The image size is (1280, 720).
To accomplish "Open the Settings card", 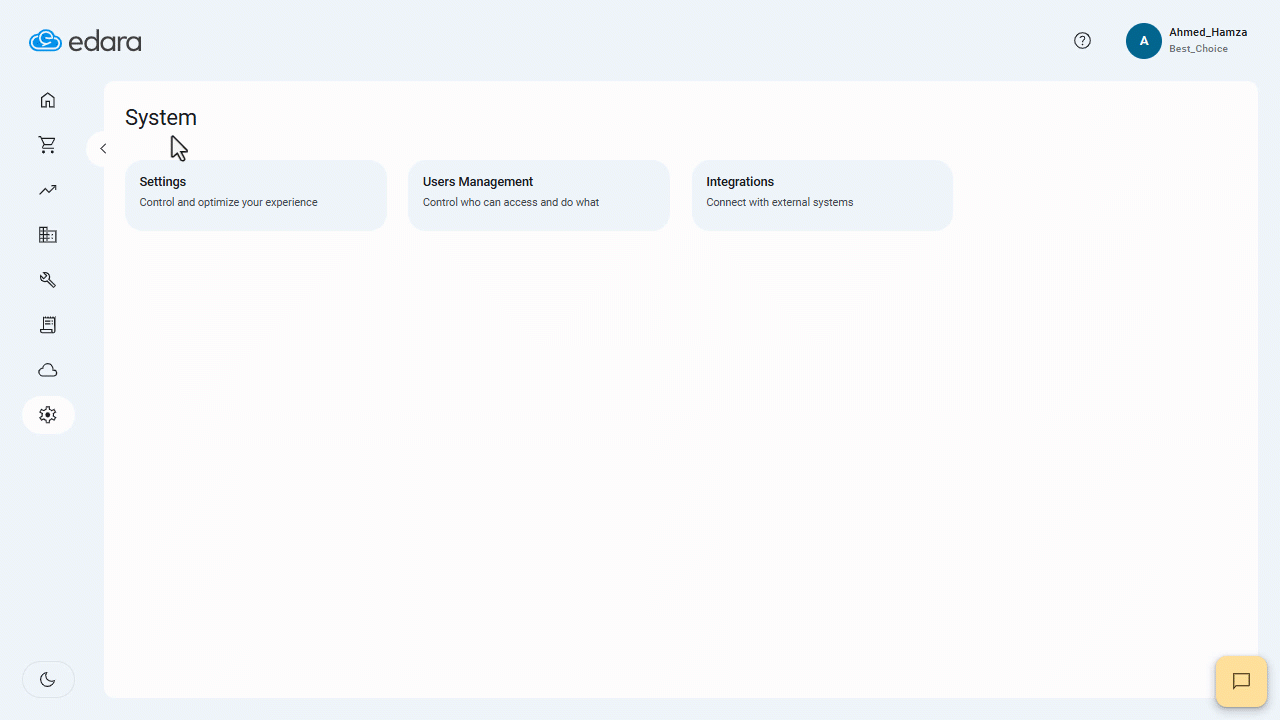I will [x=256, y=195].
